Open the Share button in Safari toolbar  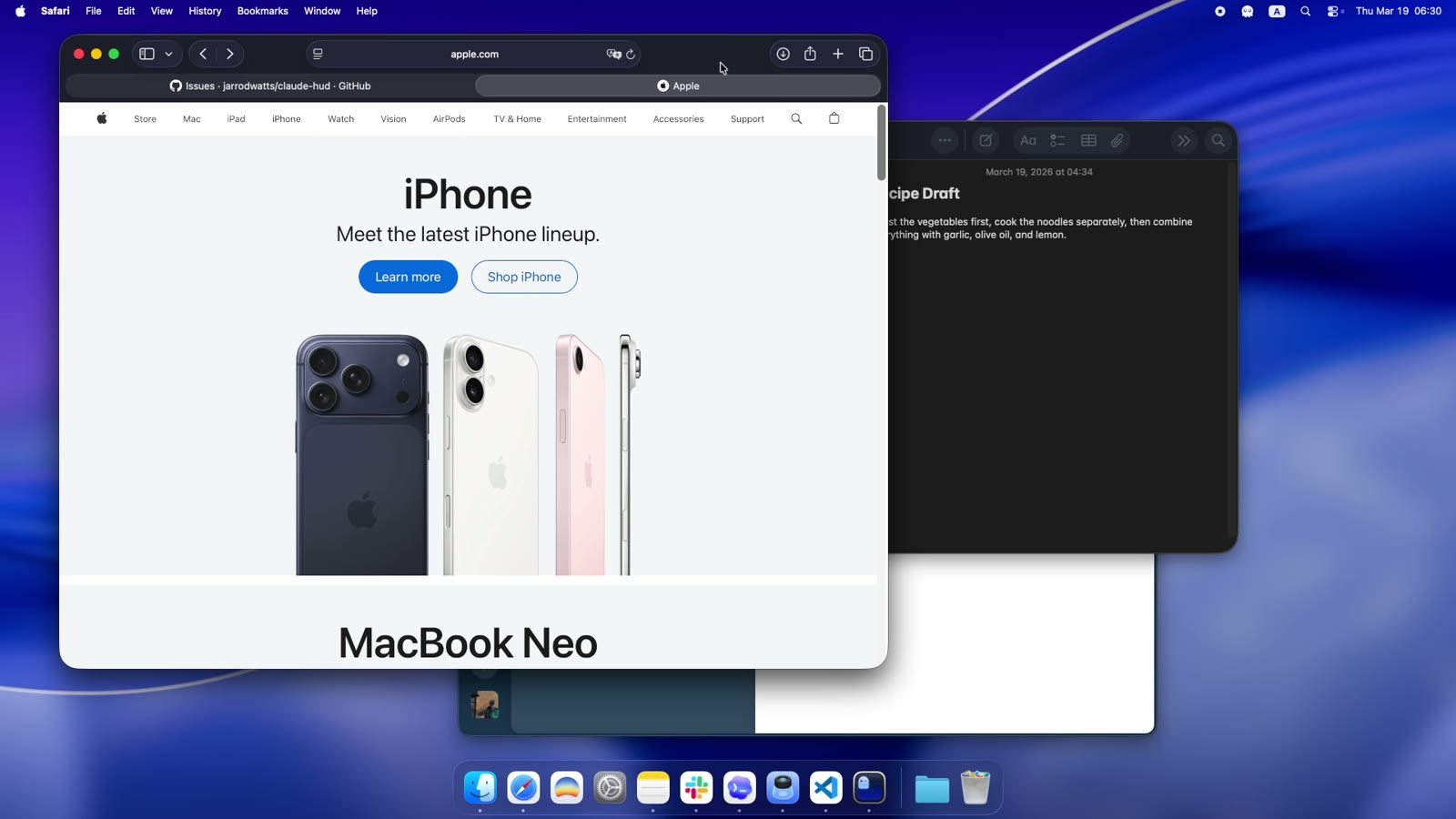click(x=810, y=54)
